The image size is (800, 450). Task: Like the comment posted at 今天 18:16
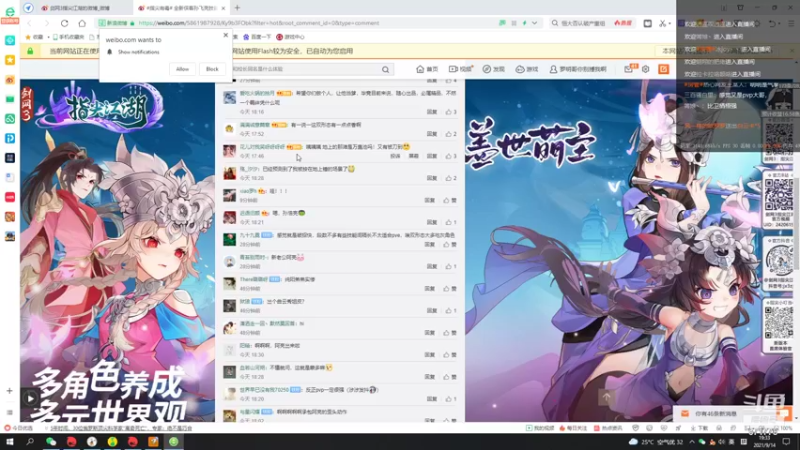click(x=451, y=112)
